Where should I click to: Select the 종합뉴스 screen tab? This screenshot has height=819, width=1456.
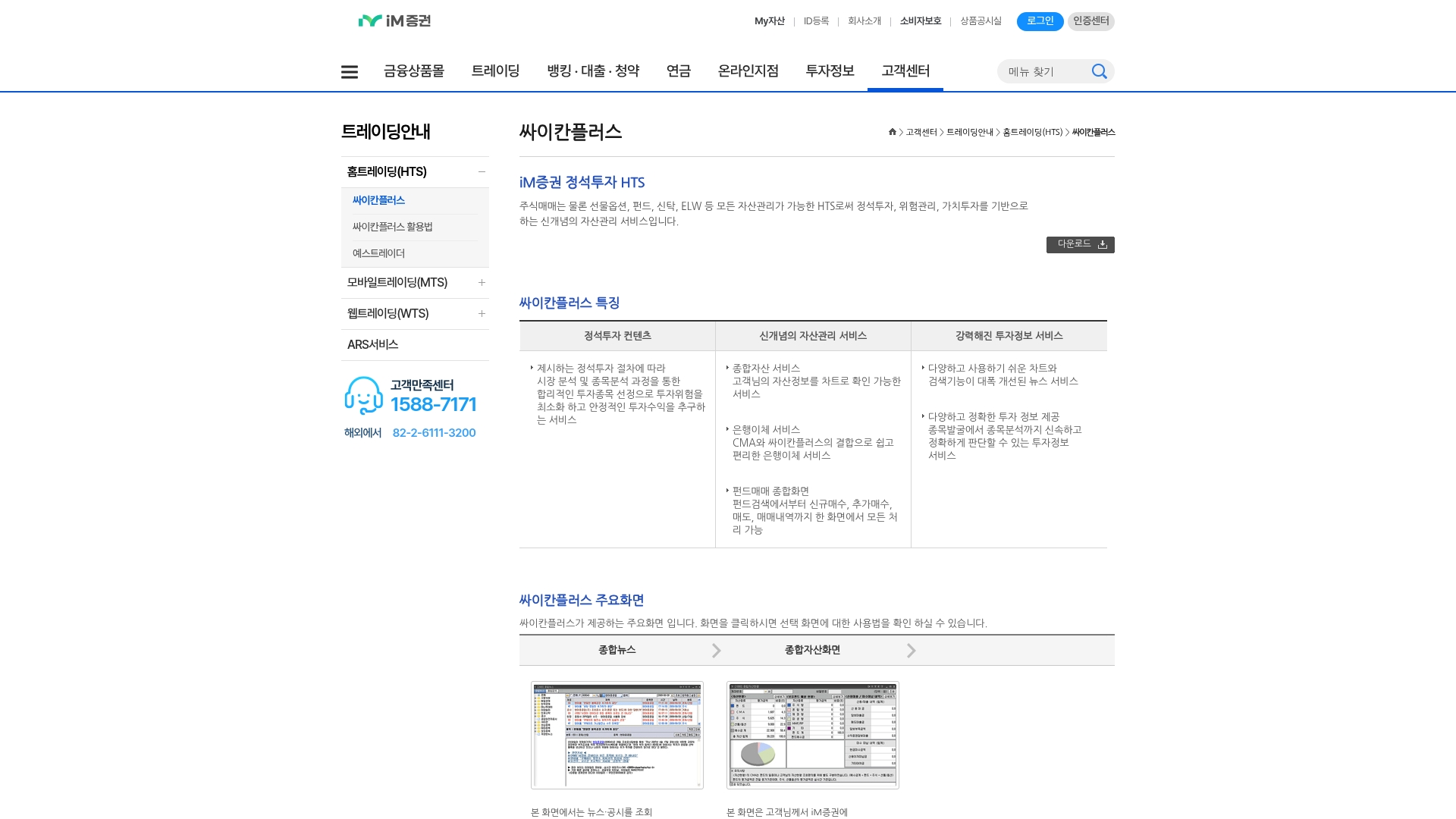tap(617, 650)
